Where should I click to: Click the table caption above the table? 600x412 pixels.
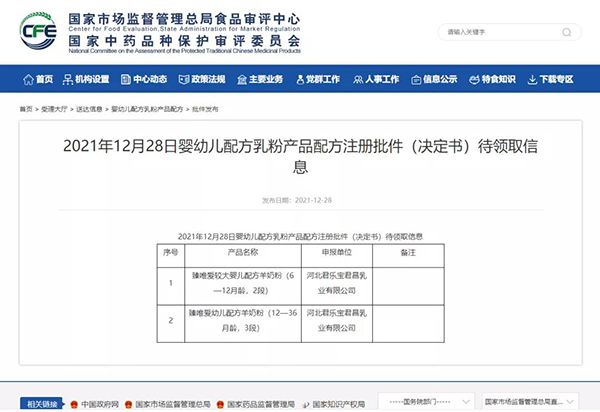click(x=300, y=236)
